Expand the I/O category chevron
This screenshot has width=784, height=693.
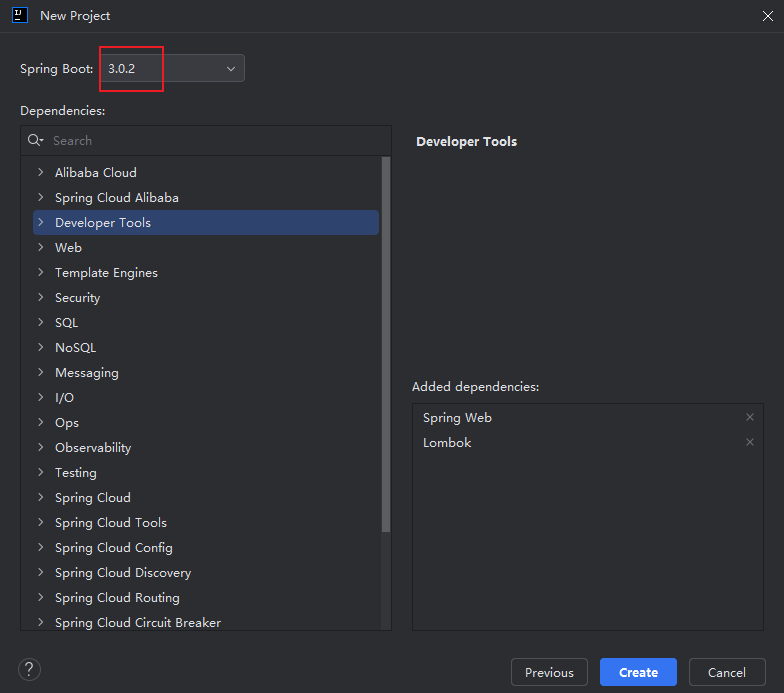pos(41,398)
